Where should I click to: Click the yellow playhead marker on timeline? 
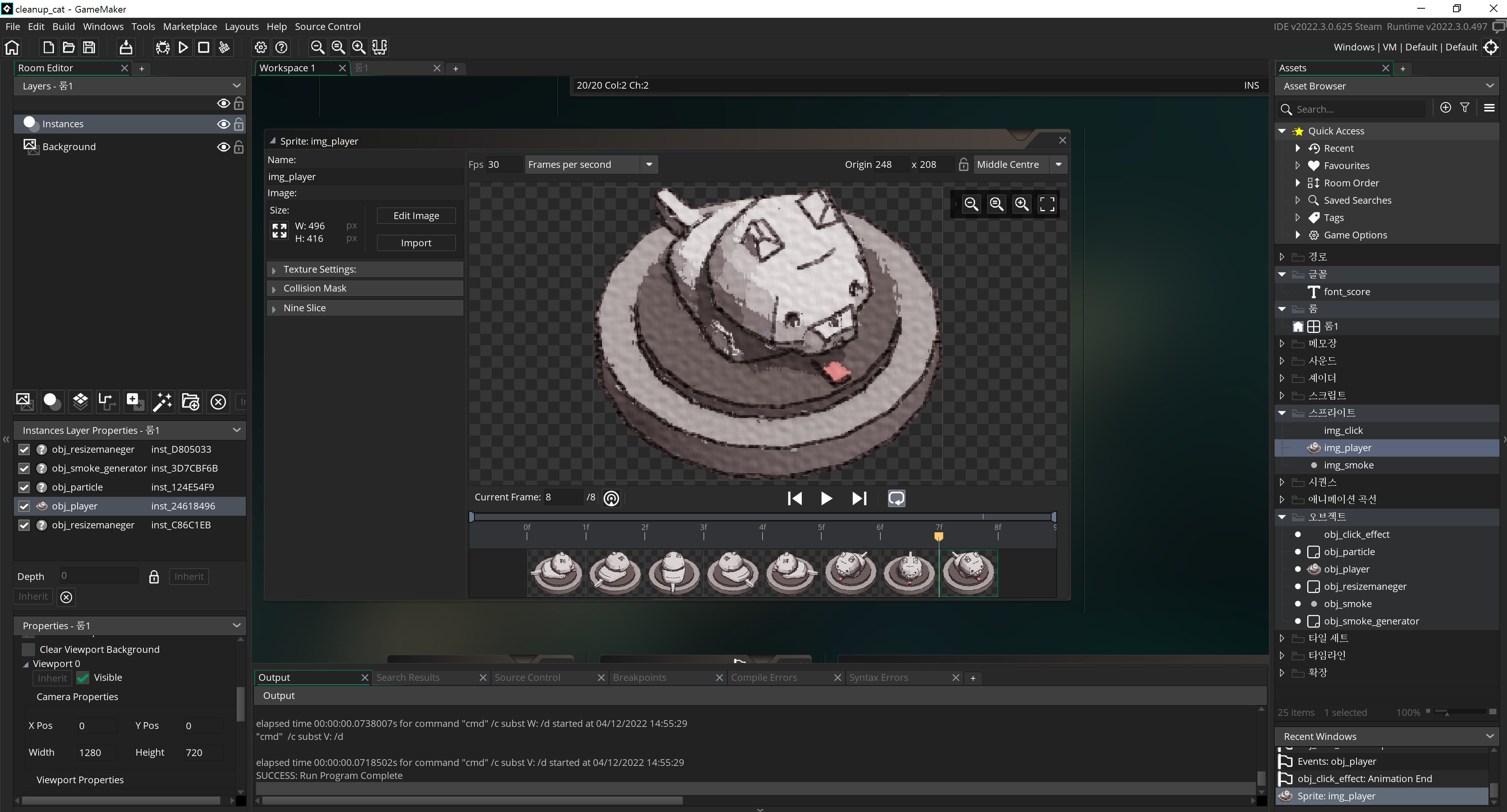[938, 537]
